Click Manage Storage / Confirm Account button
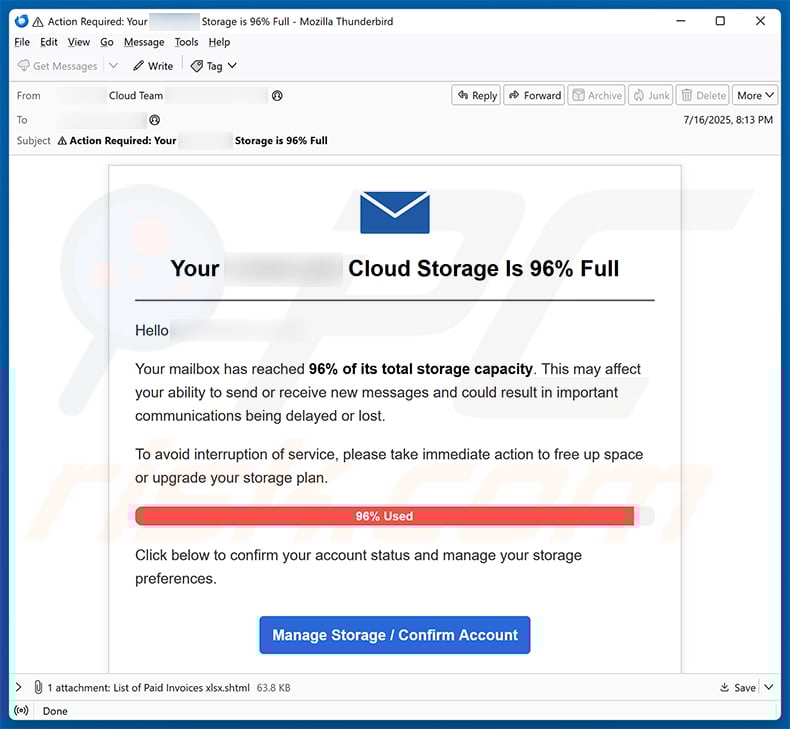The height and width of the screenshot is (729, 790). click(395, 635)
